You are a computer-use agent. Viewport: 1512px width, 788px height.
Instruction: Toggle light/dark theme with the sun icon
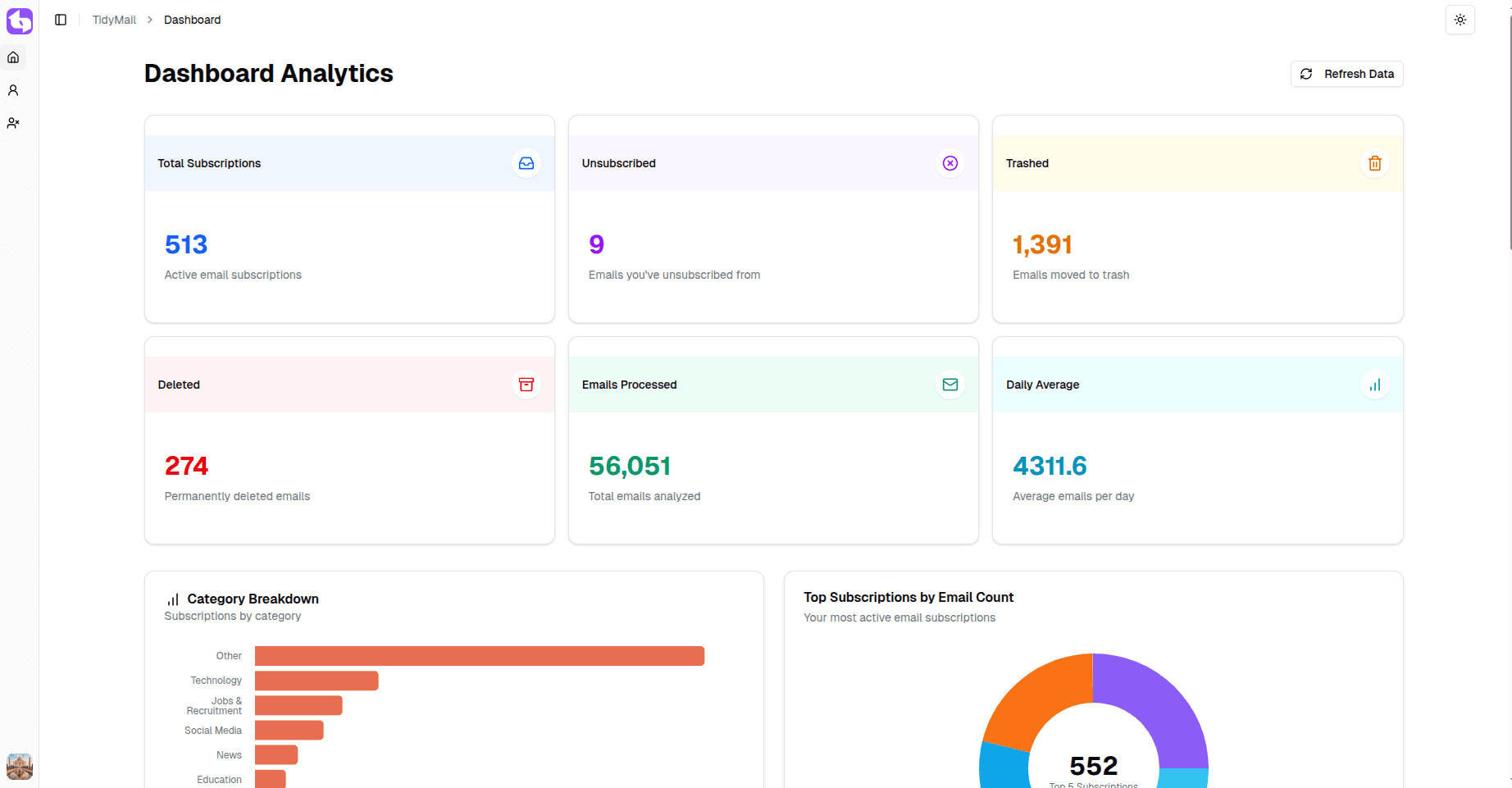click(1460, 20)
